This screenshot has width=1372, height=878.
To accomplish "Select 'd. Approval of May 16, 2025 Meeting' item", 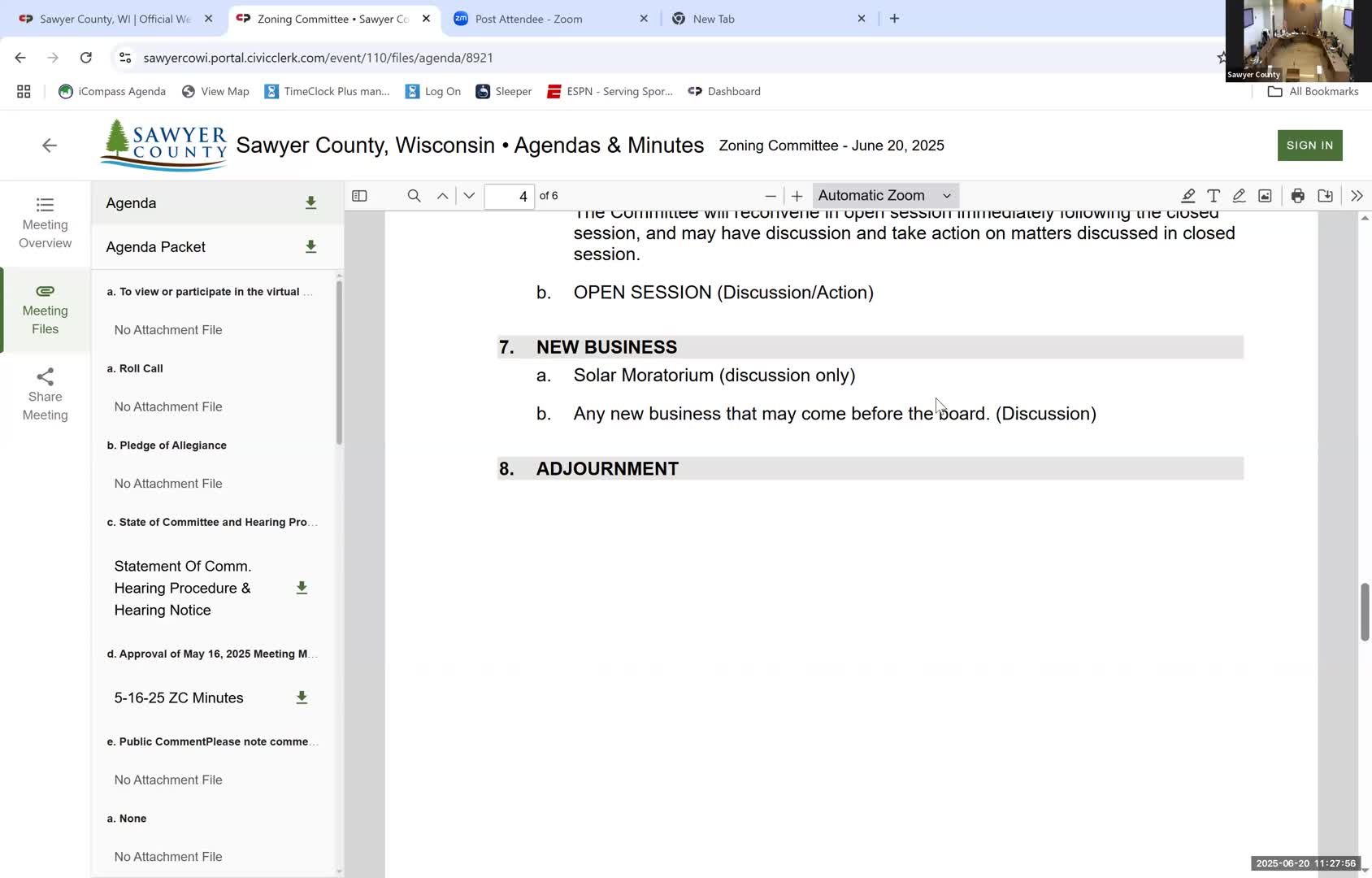I will (211, 654).
